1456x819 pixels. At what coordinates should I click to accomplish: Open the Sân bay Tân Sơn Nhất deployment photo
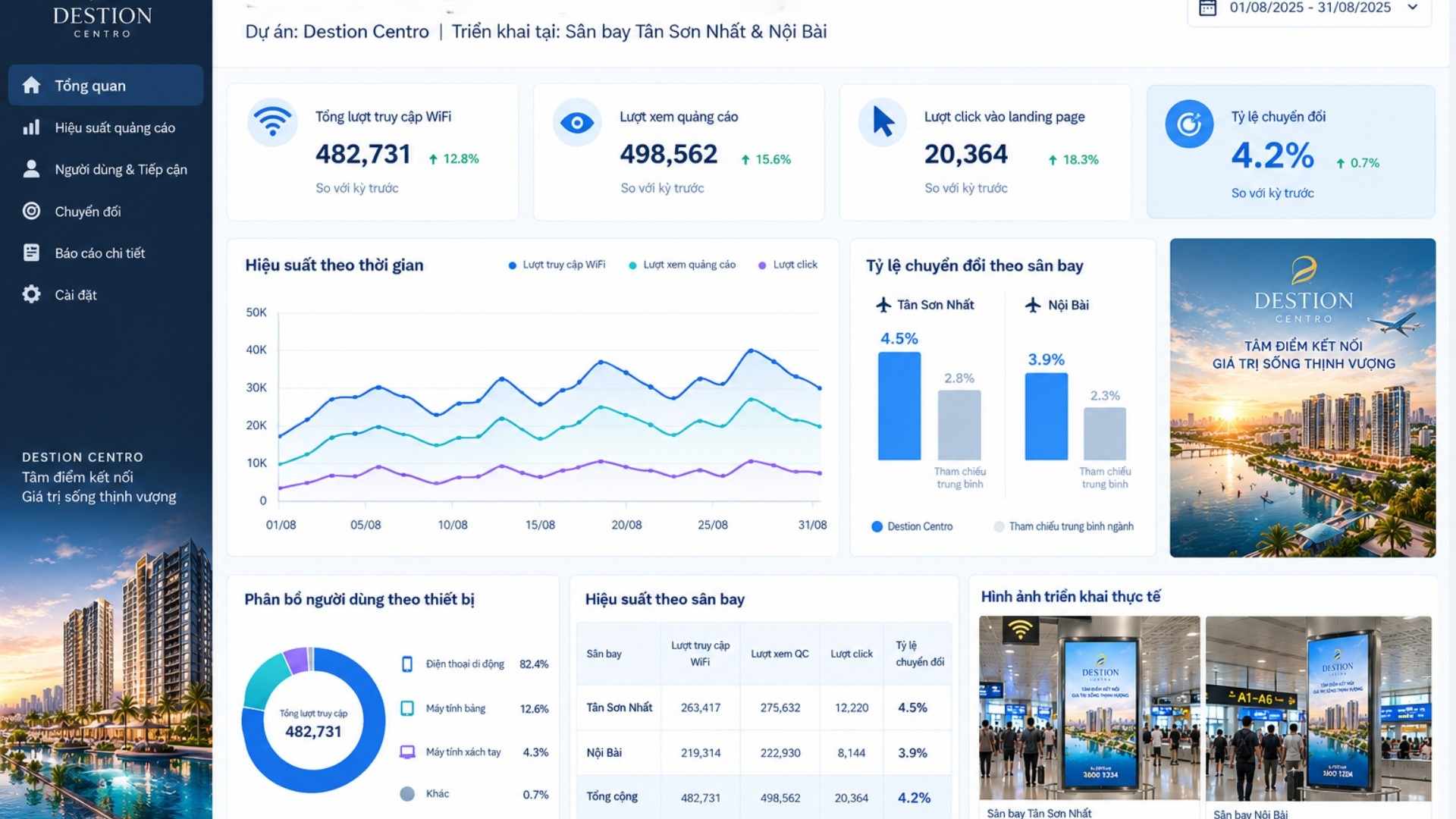[1089, 708]
